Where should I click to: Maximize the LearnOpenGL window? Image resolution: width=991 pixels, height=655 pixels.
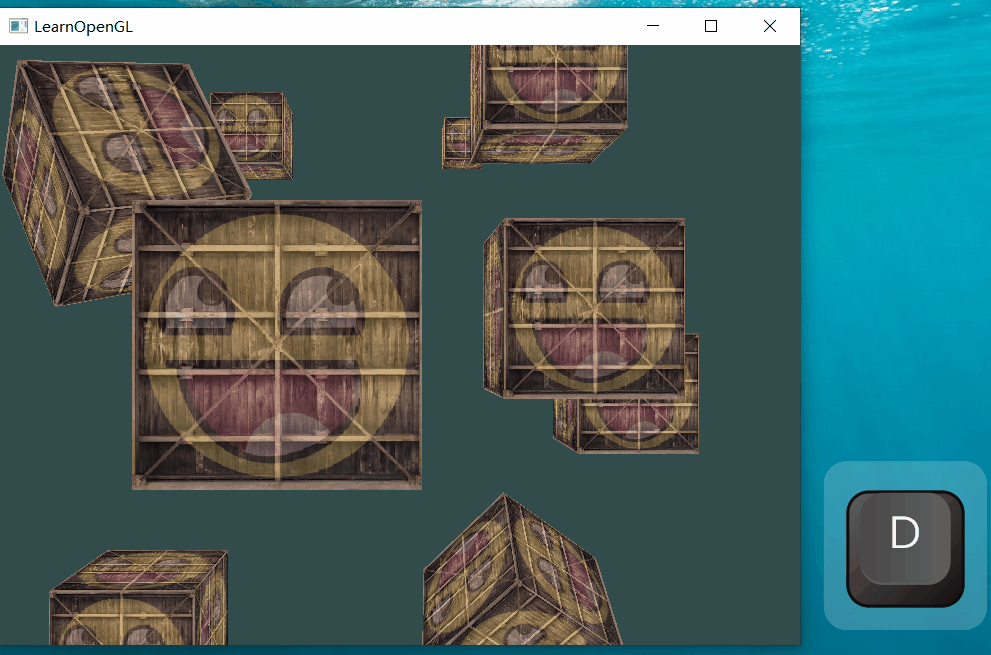pyautogui.click(x=711, y=26)
